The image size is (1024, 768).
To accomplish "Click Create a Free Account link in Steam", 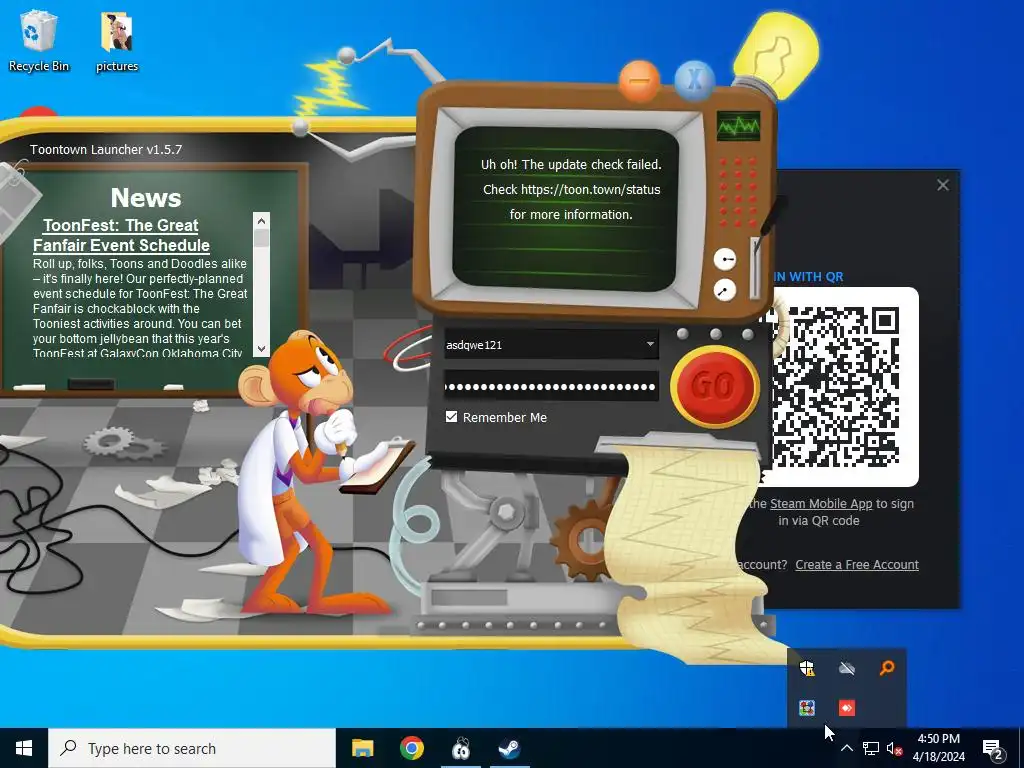I will point(857,565).
